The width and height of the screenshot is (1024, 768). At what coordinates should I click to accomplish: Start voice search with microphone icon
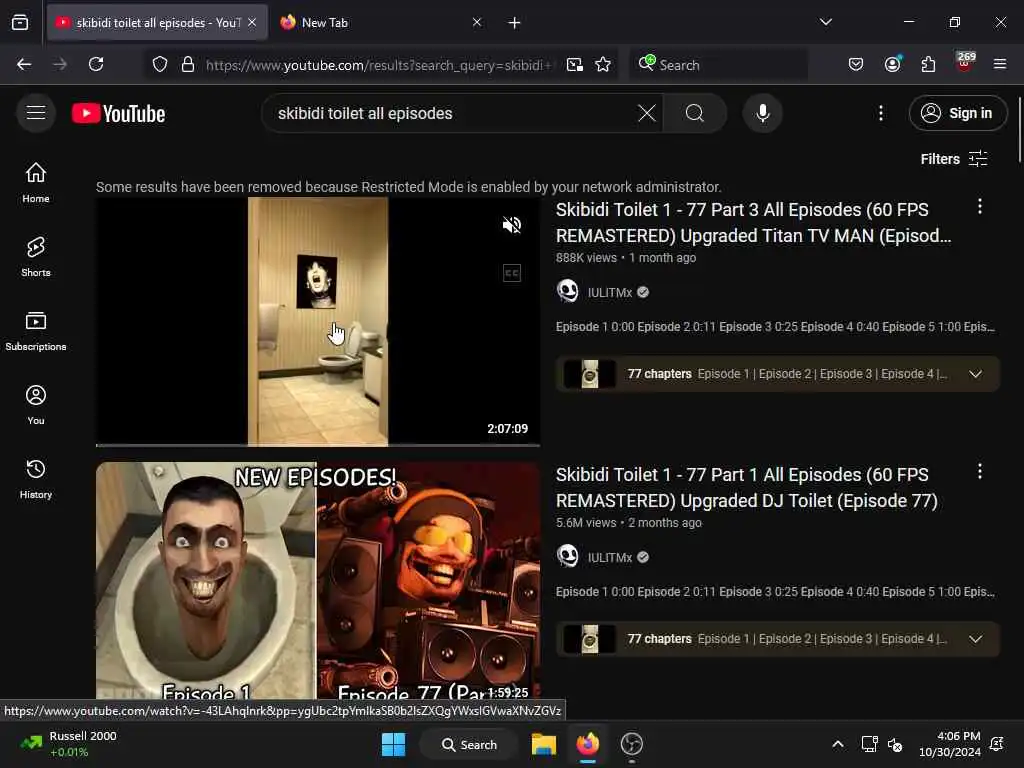(x=762, y=113)
